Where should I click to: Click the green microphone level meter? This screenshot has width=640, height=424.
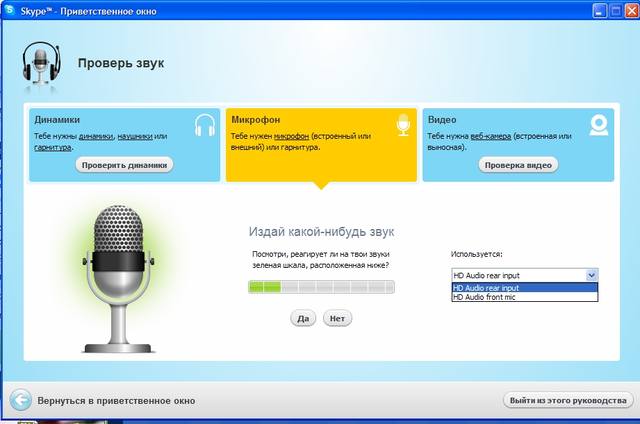pyautogui.click(x=321, y=287)
